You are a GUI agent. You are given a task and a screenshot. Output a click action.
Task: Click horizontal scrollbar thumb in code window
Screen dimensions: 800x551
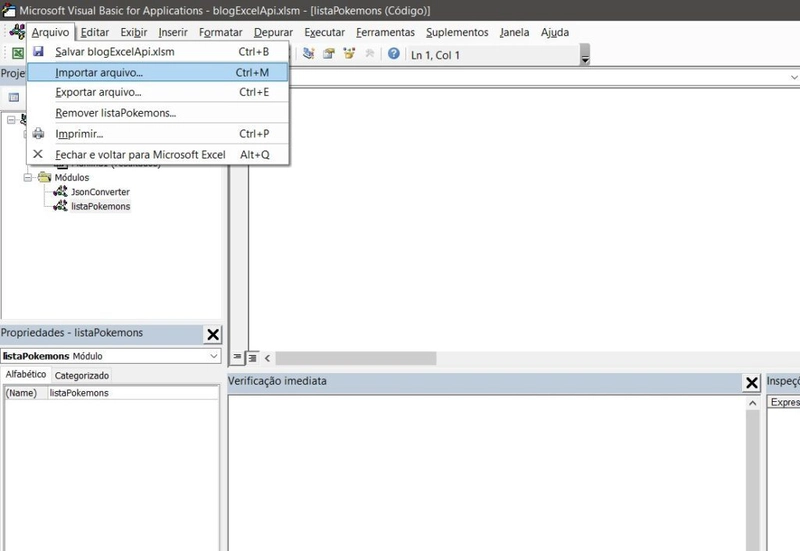coord(356,358)
